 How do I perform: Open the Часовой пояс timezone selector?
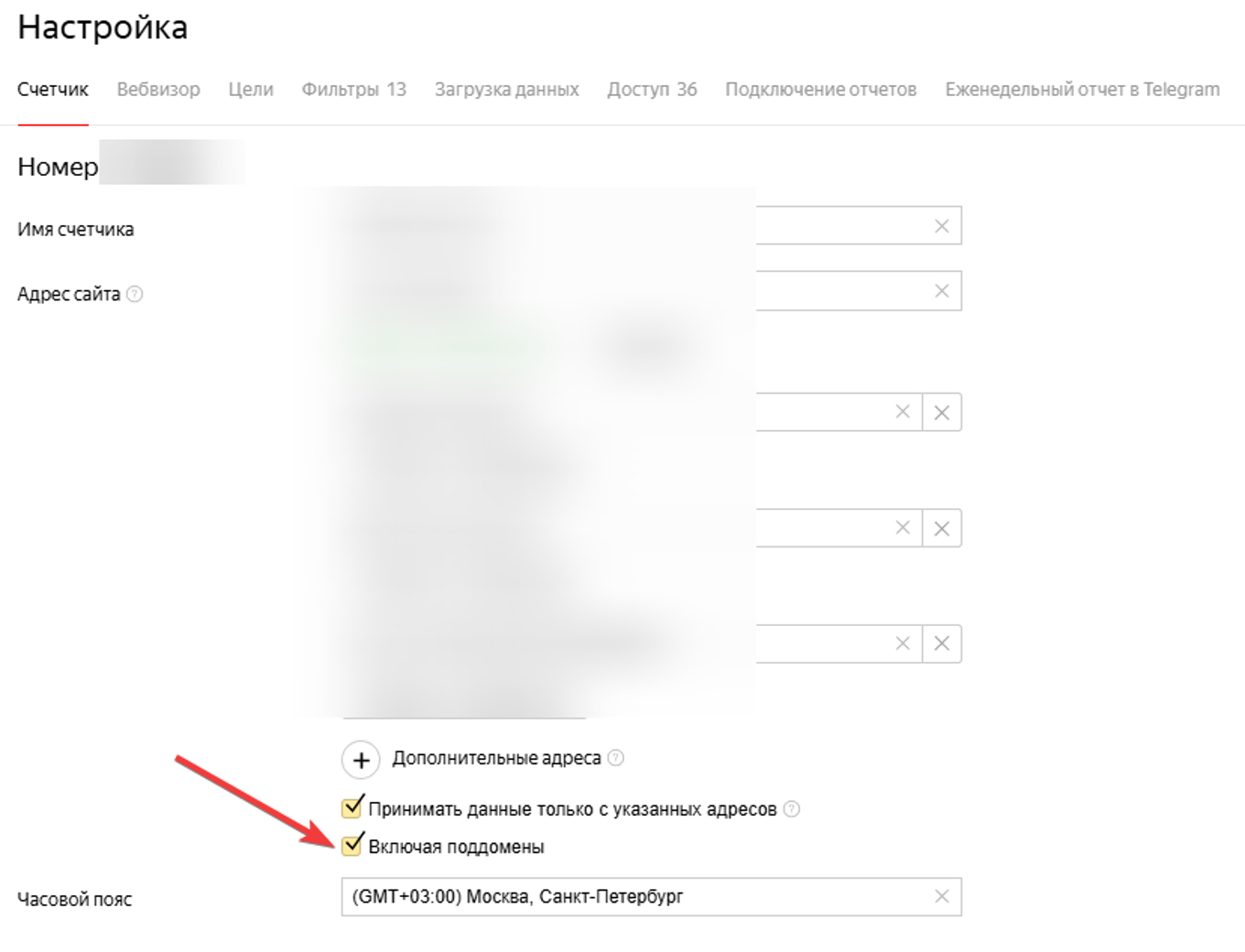tap(632, 897)
